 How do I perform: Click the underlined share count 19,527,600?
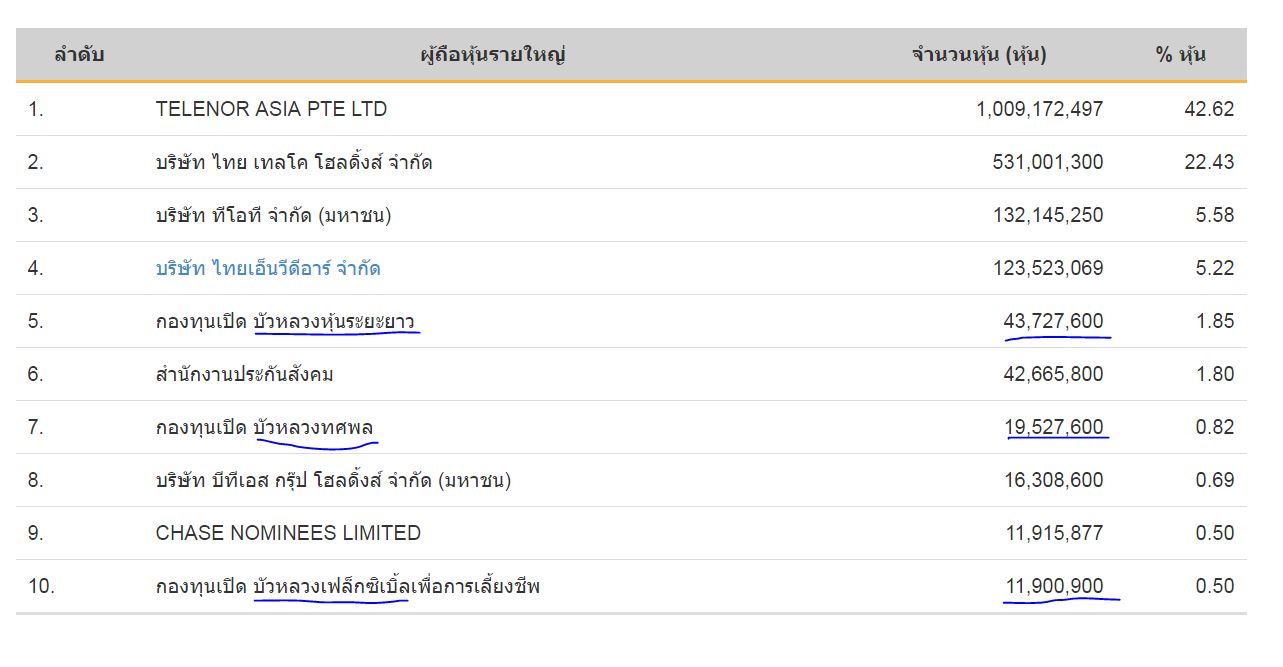point(1053,427)
